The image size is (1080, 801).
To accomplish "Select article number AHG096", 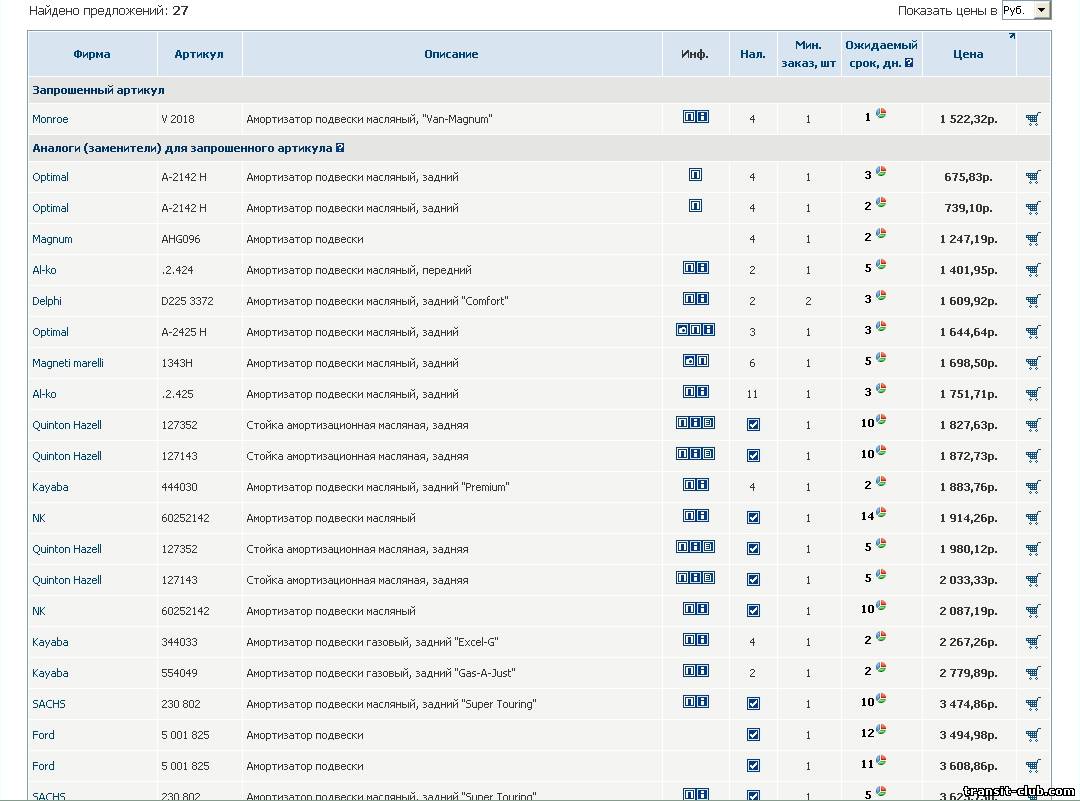I will point(180,239).
